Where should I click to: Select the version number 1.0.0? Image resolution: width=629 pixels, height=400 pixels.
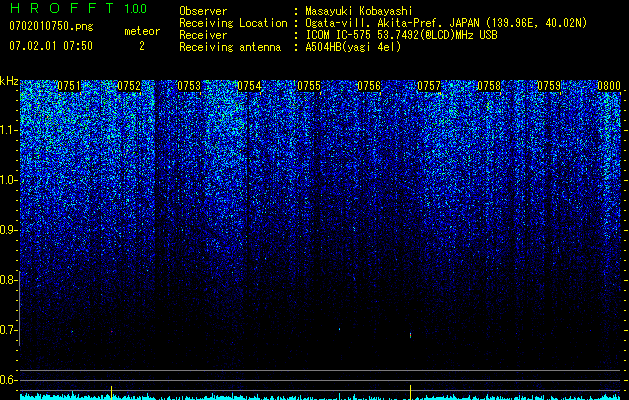pos(136,8)
